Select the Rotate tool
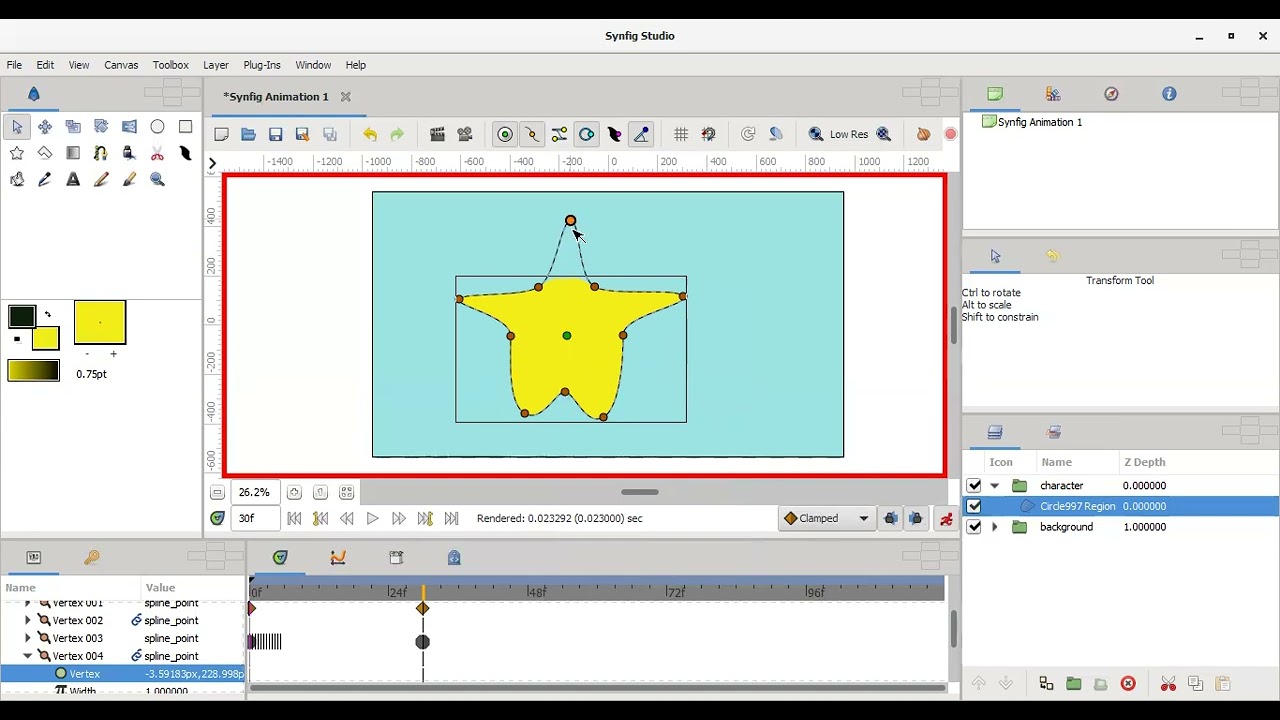Viewport: 1280px width, 720px height. click(101, 127)
